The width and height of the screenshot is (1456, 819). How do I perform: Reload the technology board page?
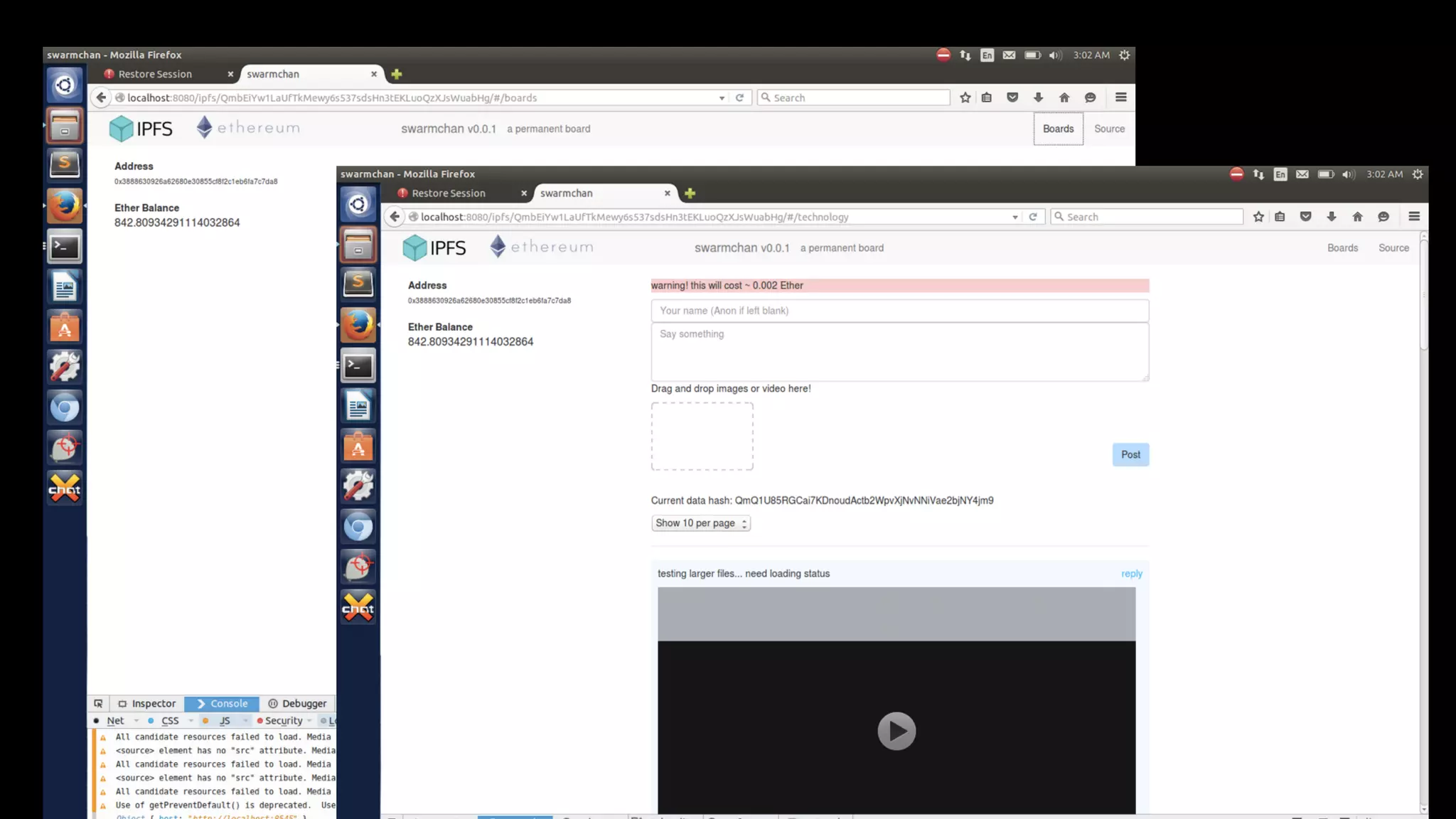click(1033, 217)
